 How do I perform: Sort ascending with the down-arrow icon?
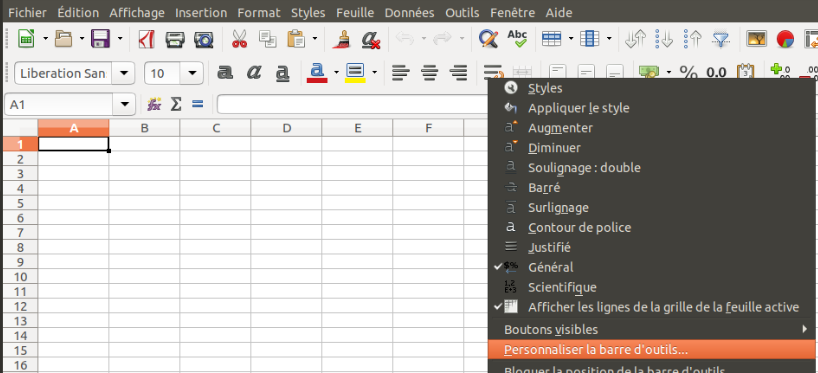pos(664,39)
